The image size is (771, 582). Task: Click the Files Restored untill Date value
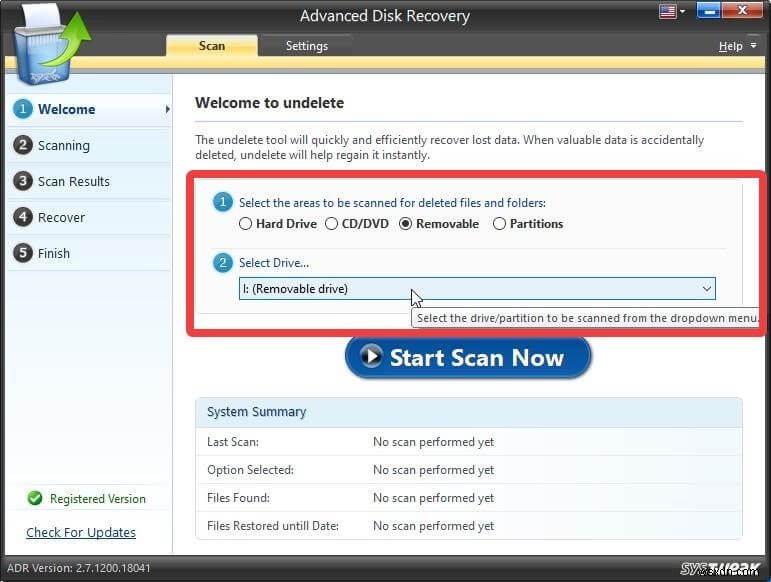click(x=433, y=526)
